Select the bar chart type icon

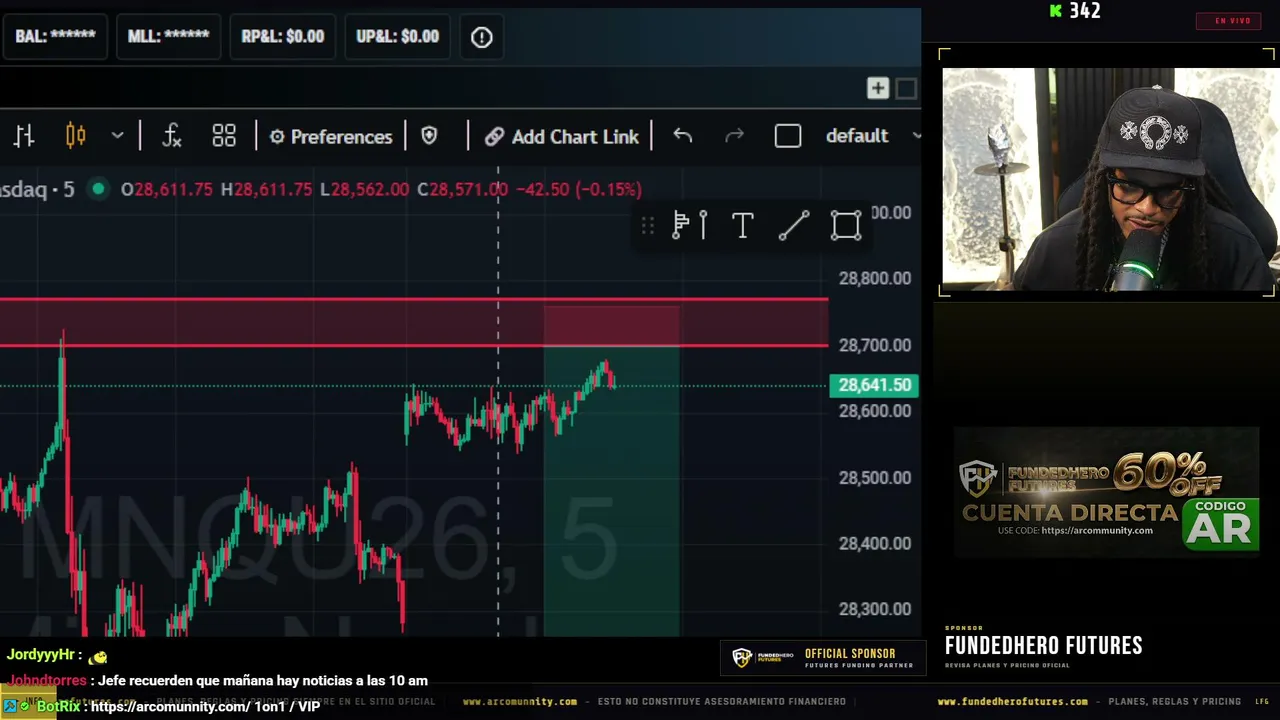[x=24, y=136]
